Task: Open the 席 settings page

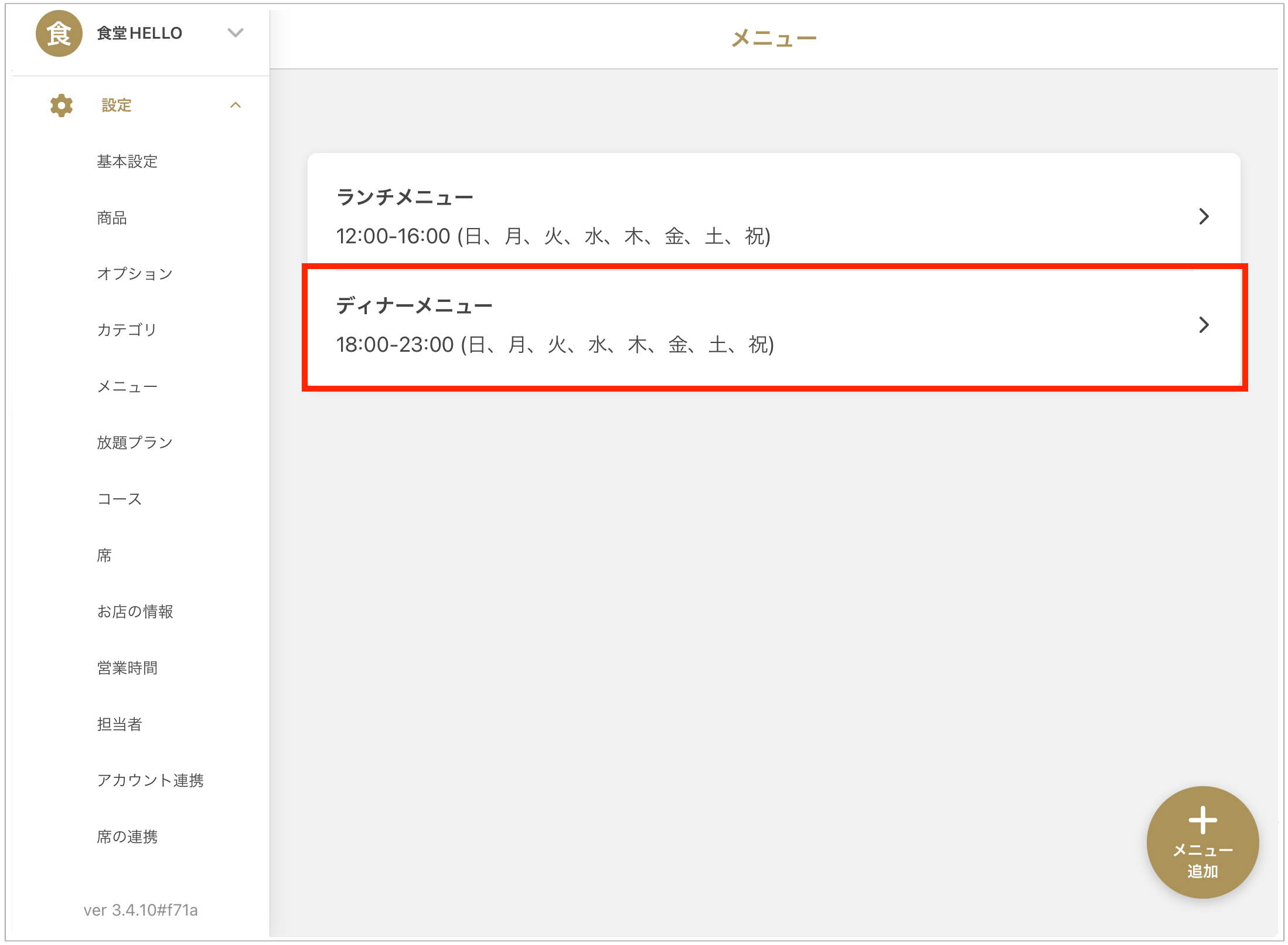Action: (x=104, y=555)
